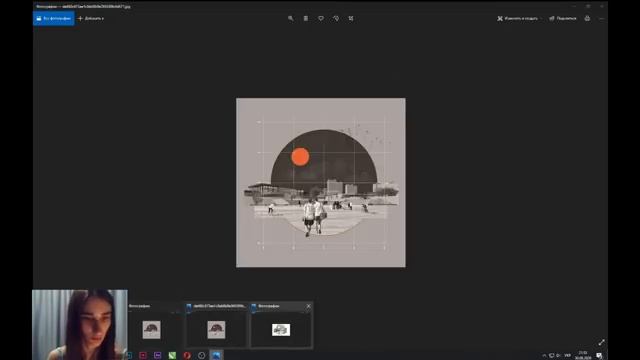Screen dimensions: 640x360
Task: Close the third taskbar preview window
Action: 309,306
